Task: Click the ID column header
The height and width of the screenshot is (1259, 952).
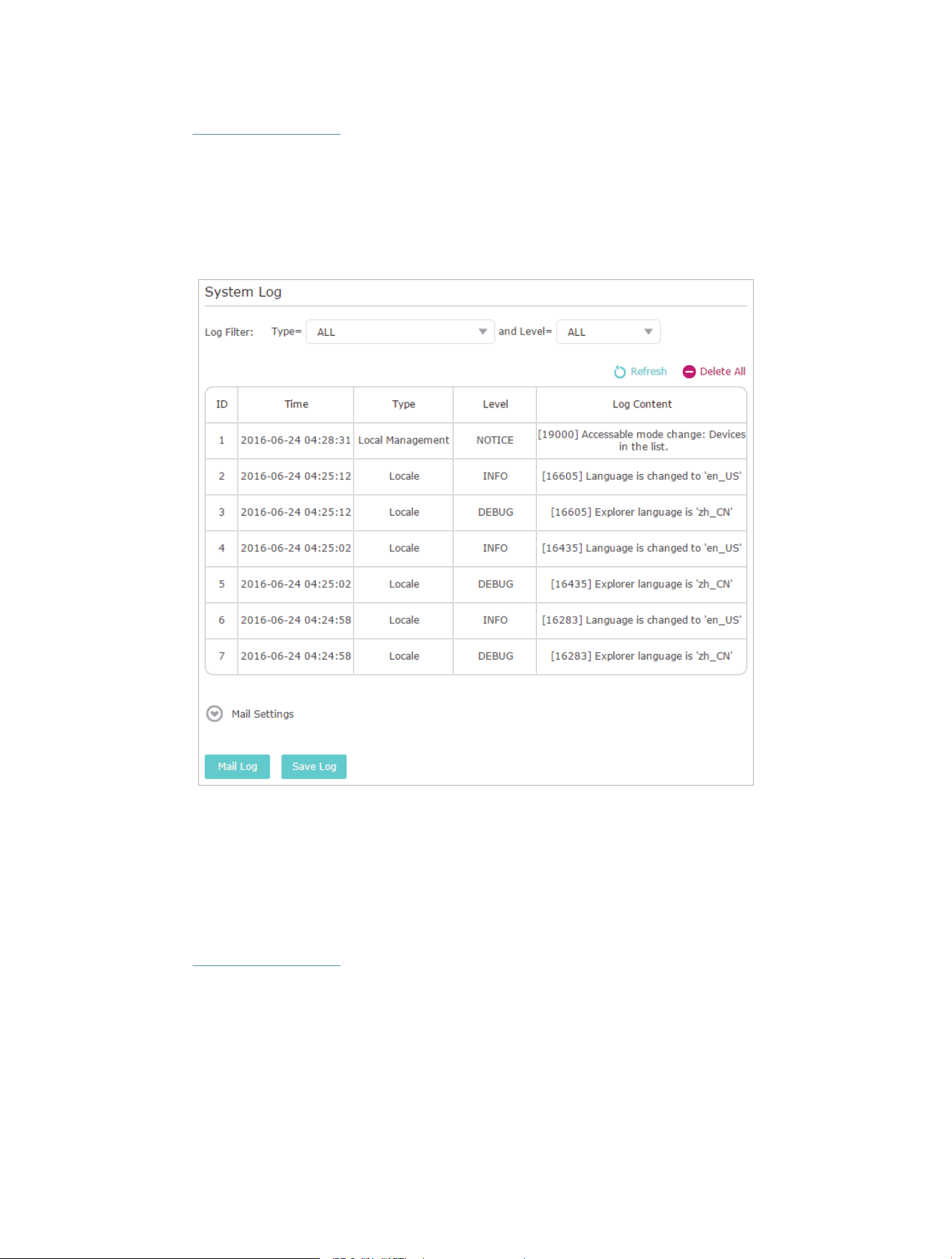Action: pyautogui.click(x=222, y=405)
